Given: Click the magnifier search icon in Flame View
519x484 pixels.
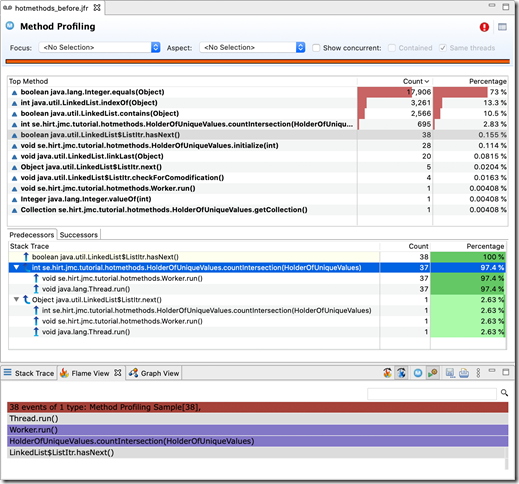Looking at the screenshot, I should pos(504,393).
